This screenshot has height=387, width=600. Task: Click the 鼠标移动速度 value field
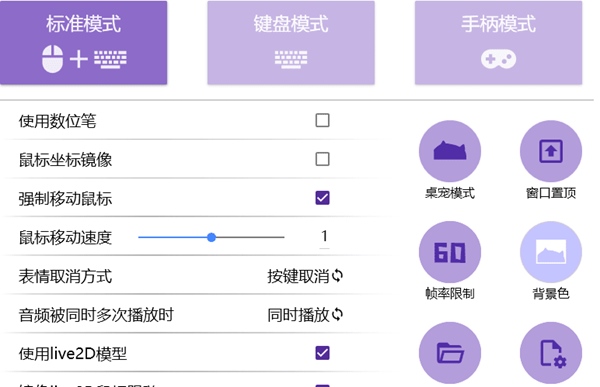click(x=324, y=237)
